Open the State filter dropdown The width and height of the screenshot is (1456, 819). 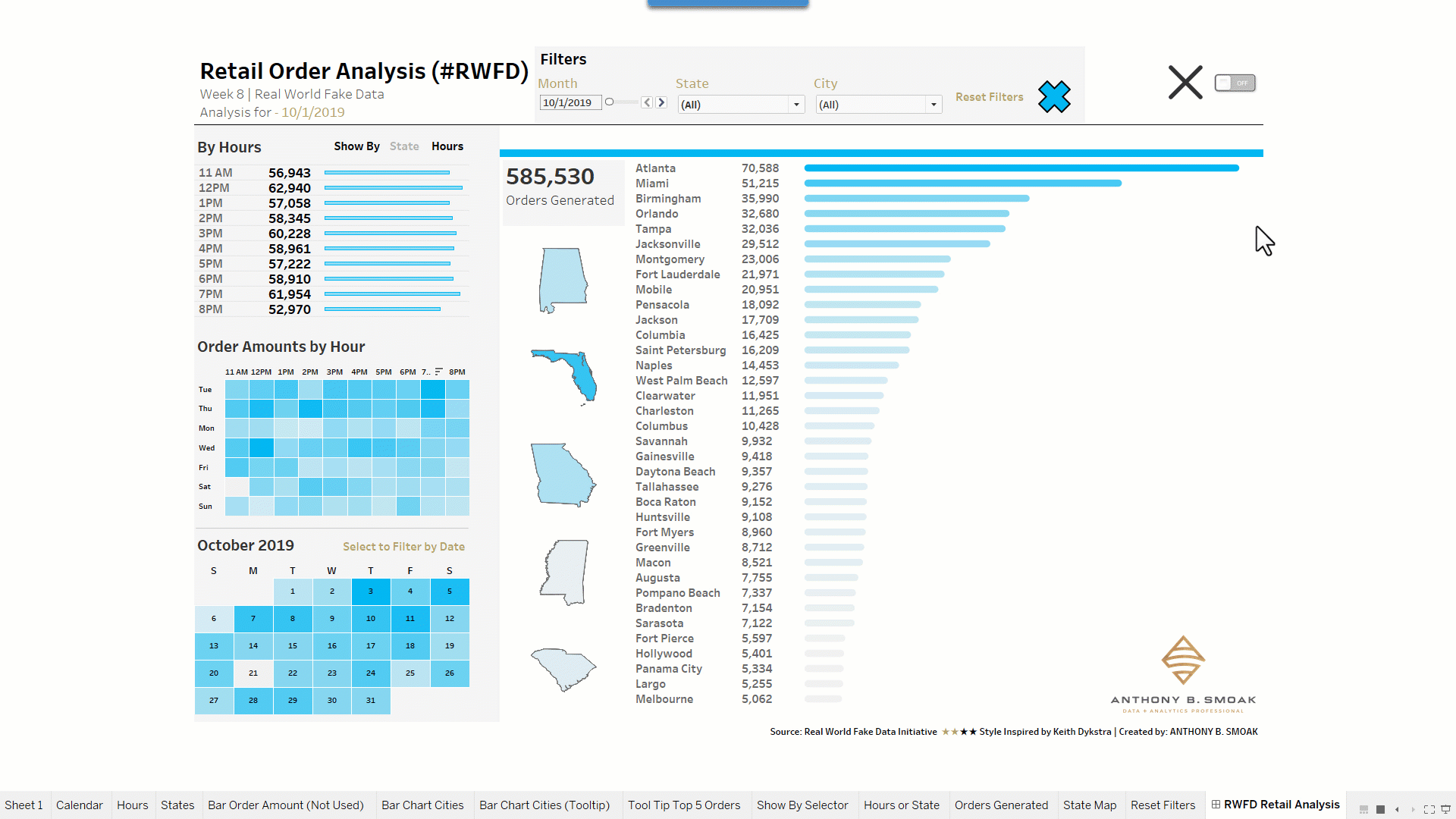[x=795, y=104]
